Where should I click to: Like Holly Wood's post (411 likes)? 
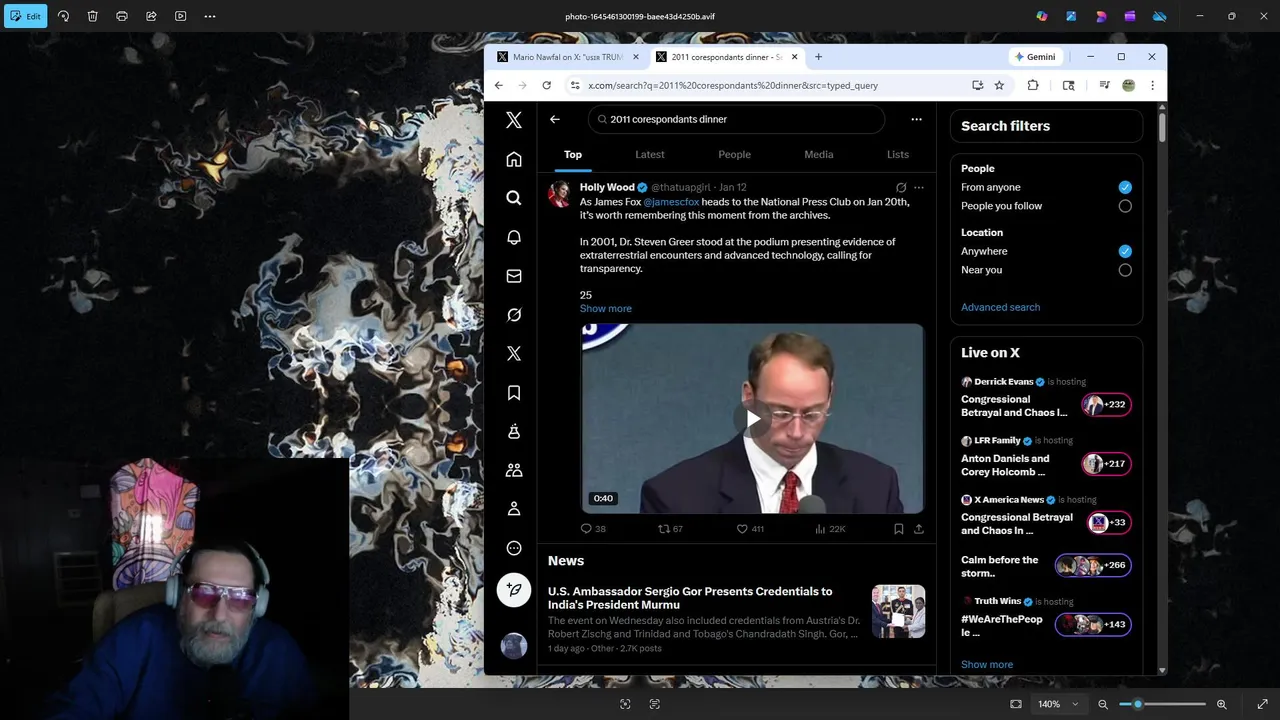750,529
